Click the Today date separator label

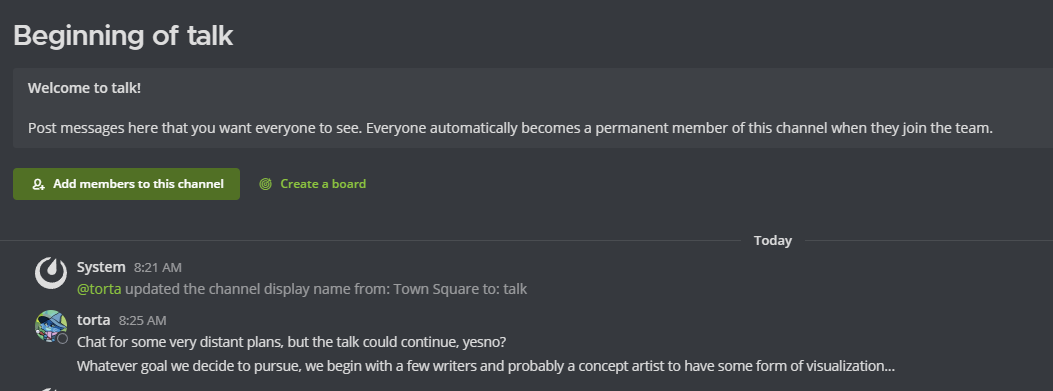coord(773,241)
